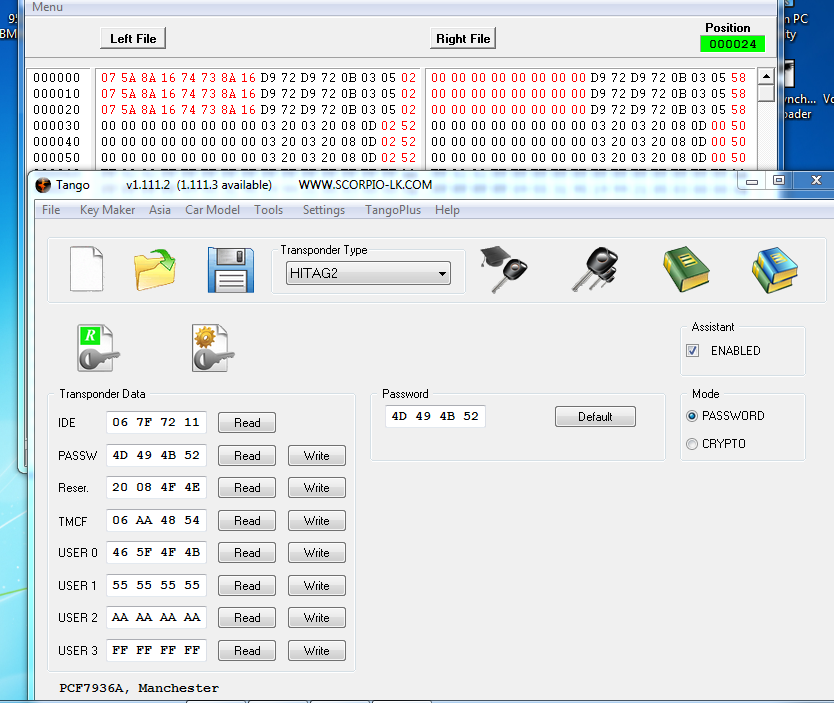Open the File menu in Tango
Screen dimensions: 834x703
(x=51, y=210)
